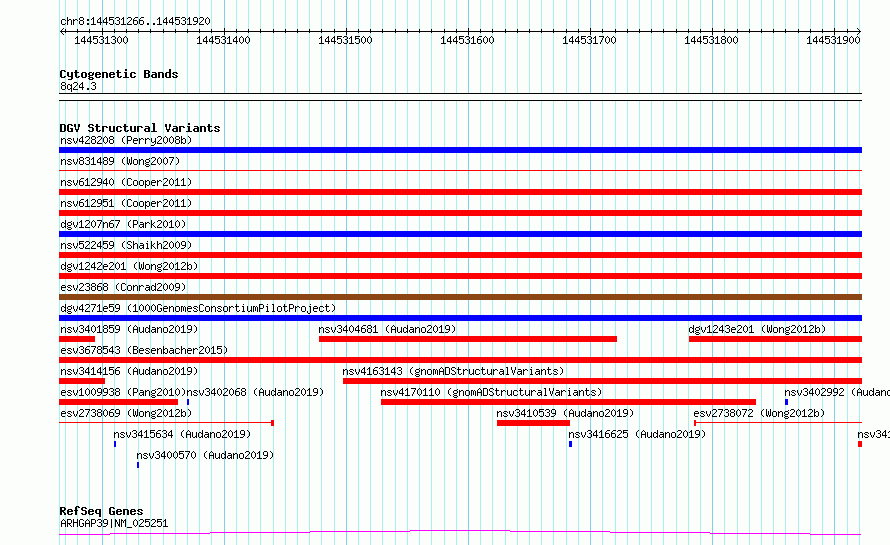The height and width of the screenshot is (545, 890).
Task: Click the chr8:144531266..144531920 region label
Action: click(135, 21)
